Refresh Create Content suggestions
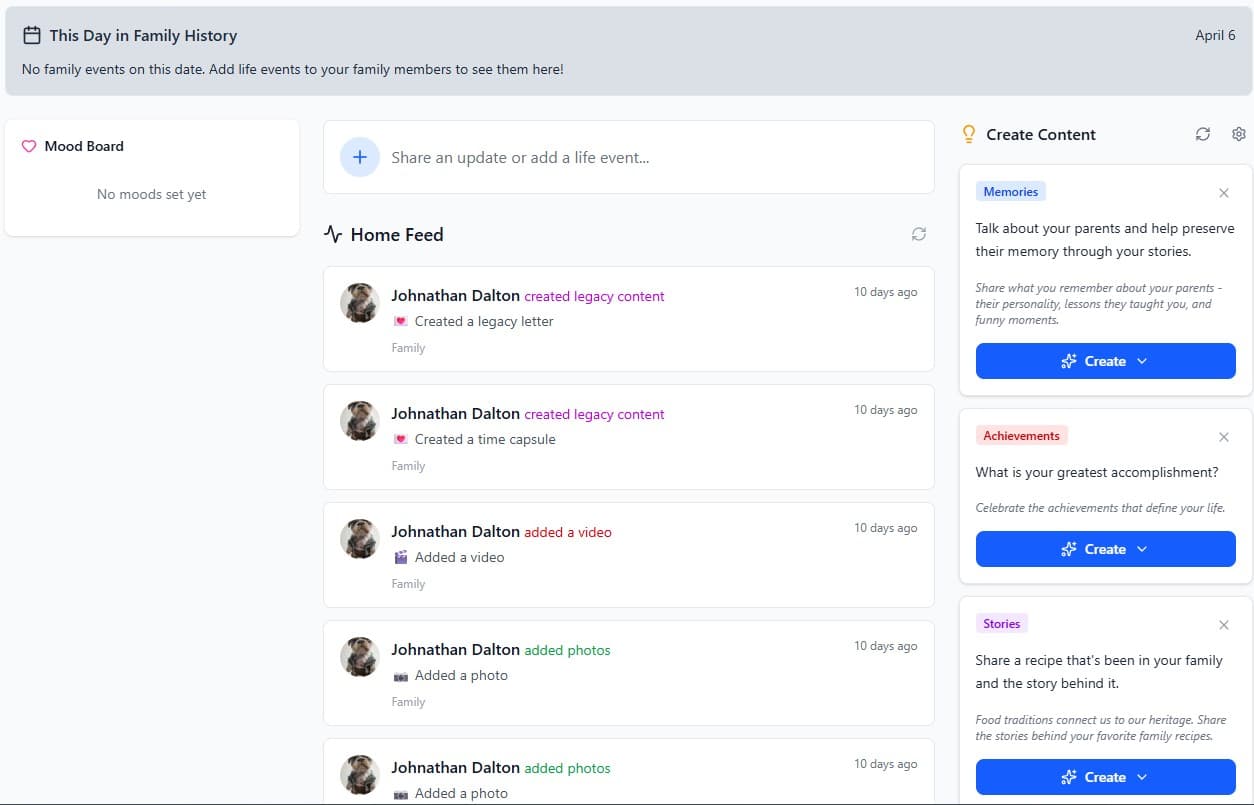The height and width of the screenshot is (805, 1254). click(x=1202, y=134)
